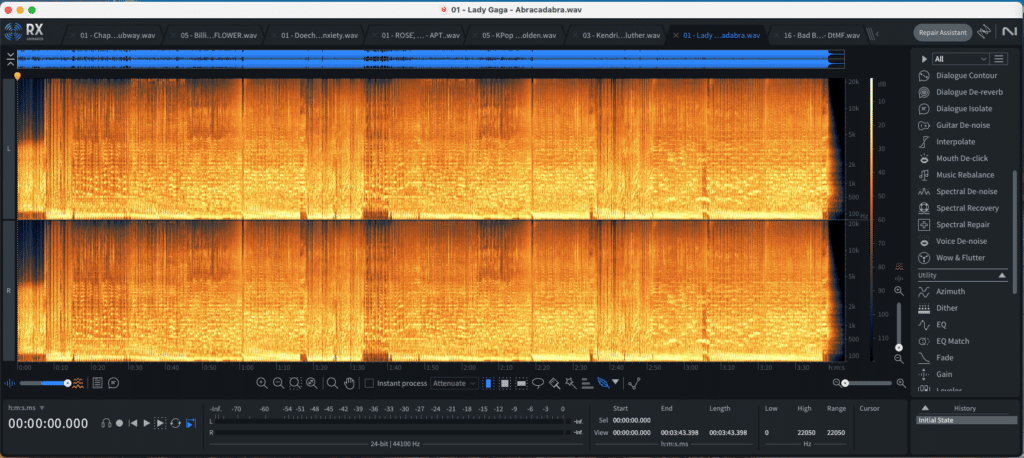Select the Harmonics selection tool
Viewport: 1024px width, 458px height.
pos(586,384)
